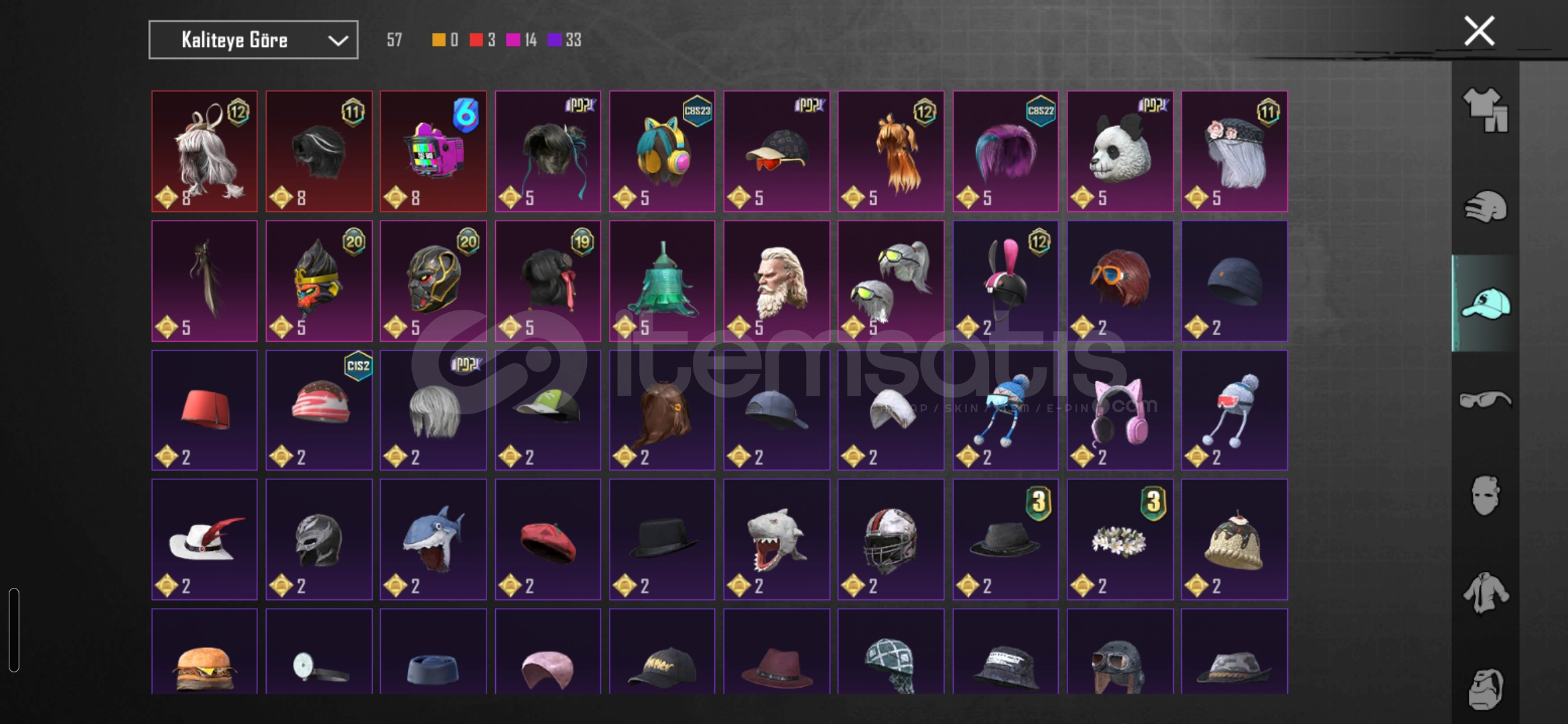Open the outfits category icon in sidebar
The height and width of the screenshot is (724, 1568).
(x=1485, y=110)
